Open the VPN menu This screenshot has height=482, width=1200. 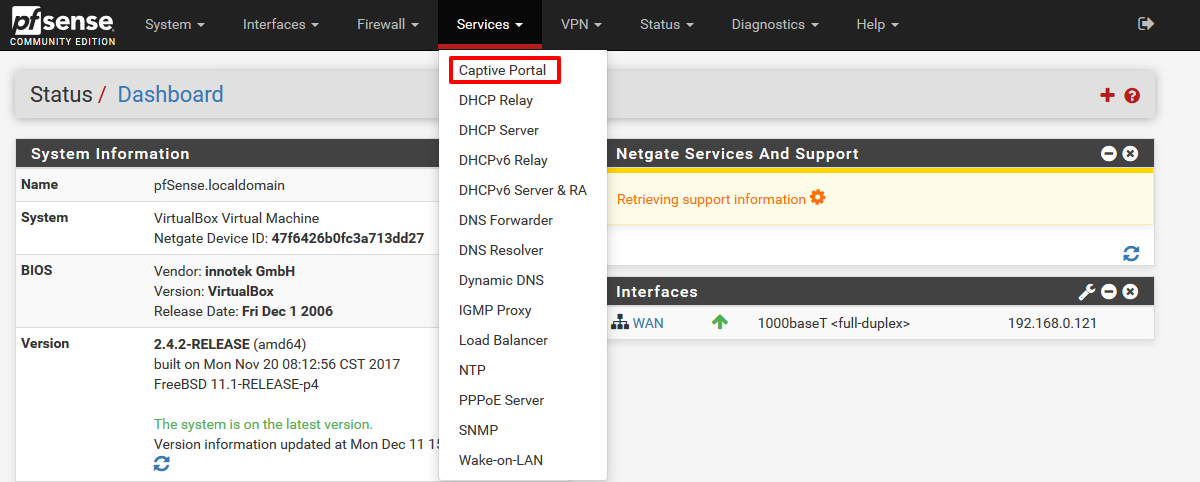581,24
